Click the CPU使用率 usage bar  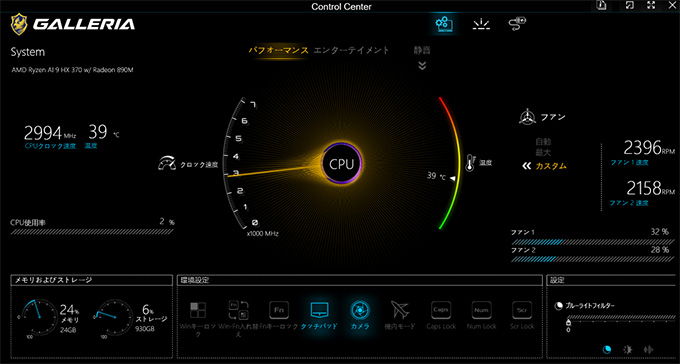pyautogui.click(x=92, y=232)
